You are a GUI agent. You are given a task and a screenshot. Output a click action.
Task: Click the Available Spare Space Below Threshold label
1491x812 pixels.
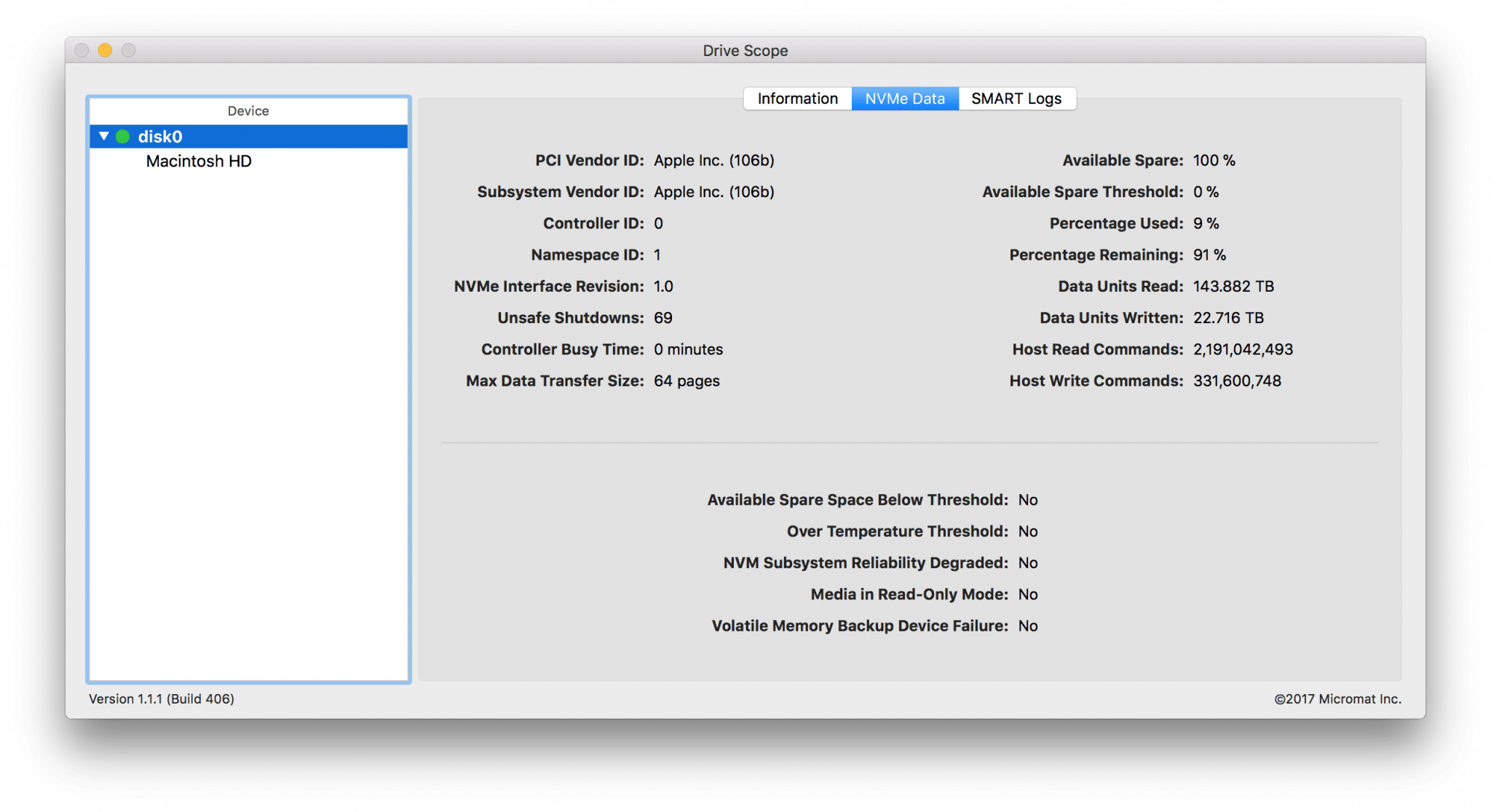(858, 500)
